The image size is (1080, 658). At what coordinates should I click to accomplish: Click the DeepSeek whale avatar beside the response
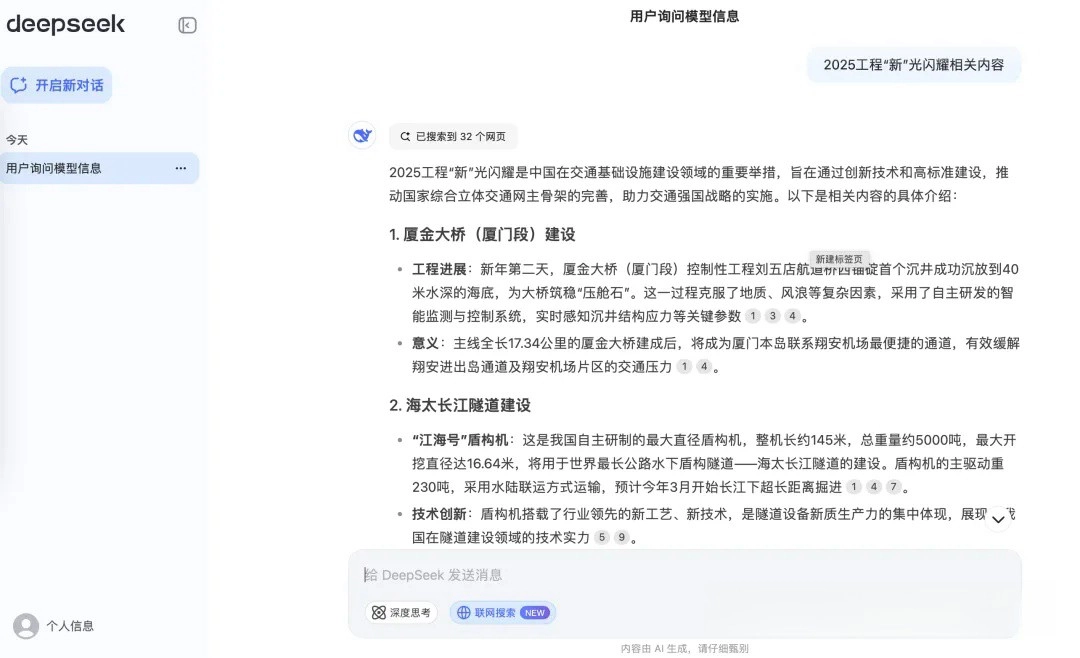coord(362,136)
